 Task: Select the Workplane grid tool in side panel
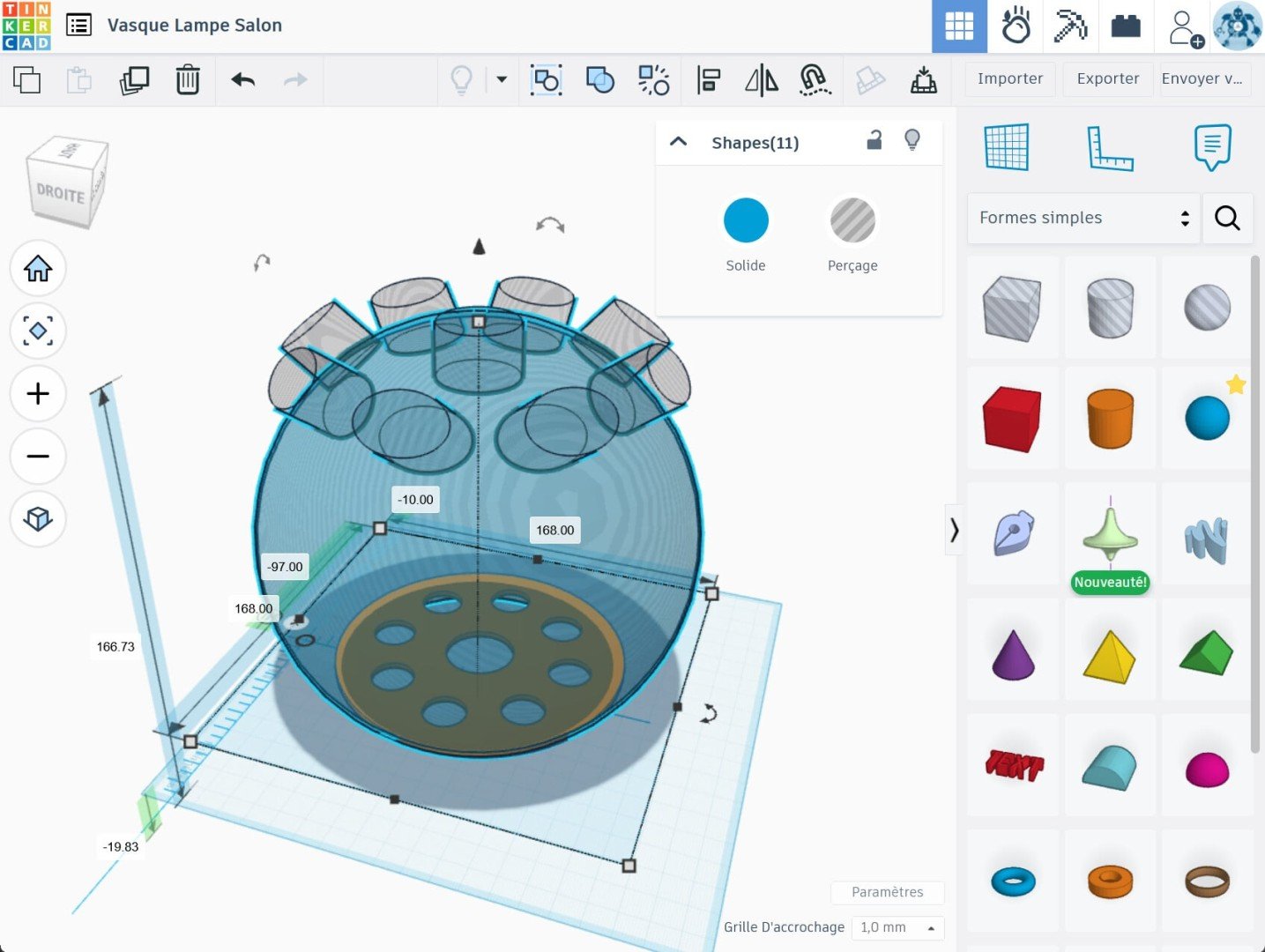(1007, 146)
